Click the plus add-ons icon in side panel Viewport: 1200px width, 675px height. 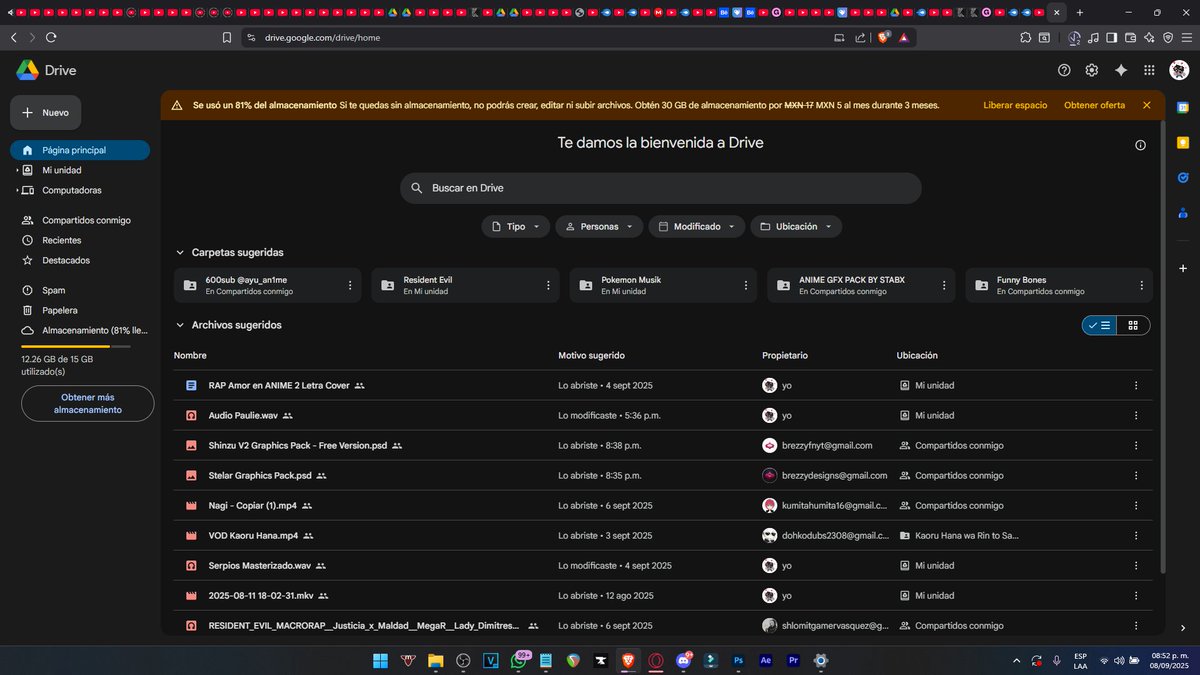[x=1183, y=268]
